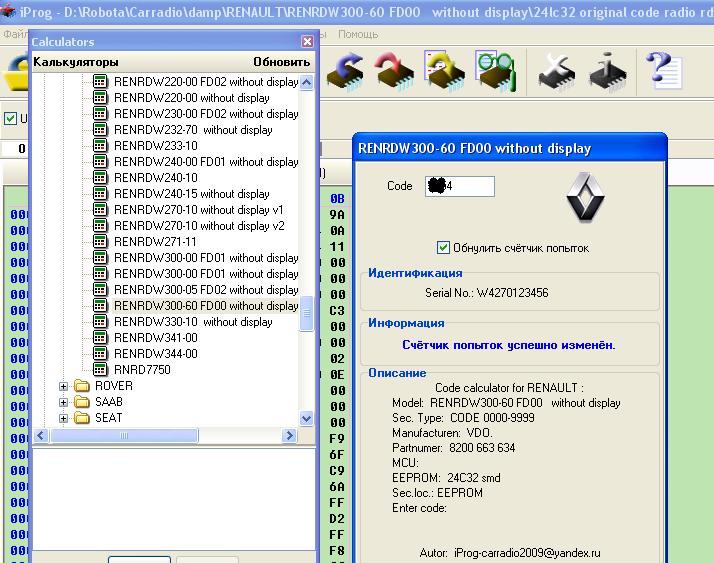Close the Calculators panel
Screen dimensions: 714x563
click(x=307, y=41)
